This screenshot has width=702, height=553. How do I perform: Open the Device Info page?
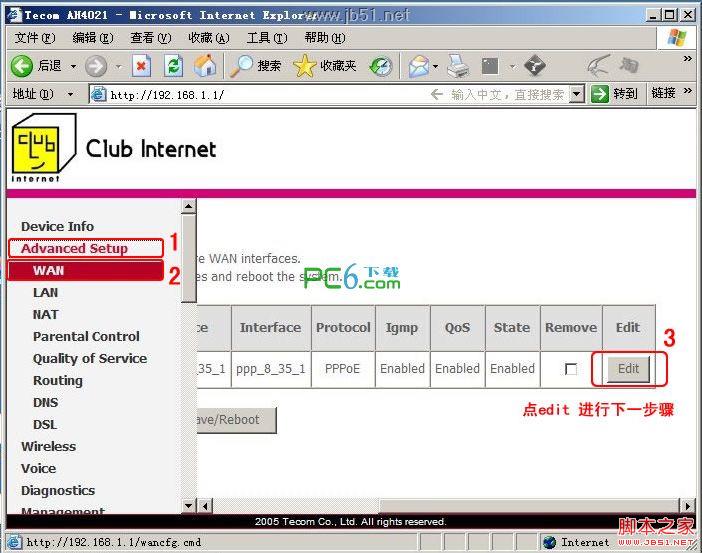tap(57, 227)
